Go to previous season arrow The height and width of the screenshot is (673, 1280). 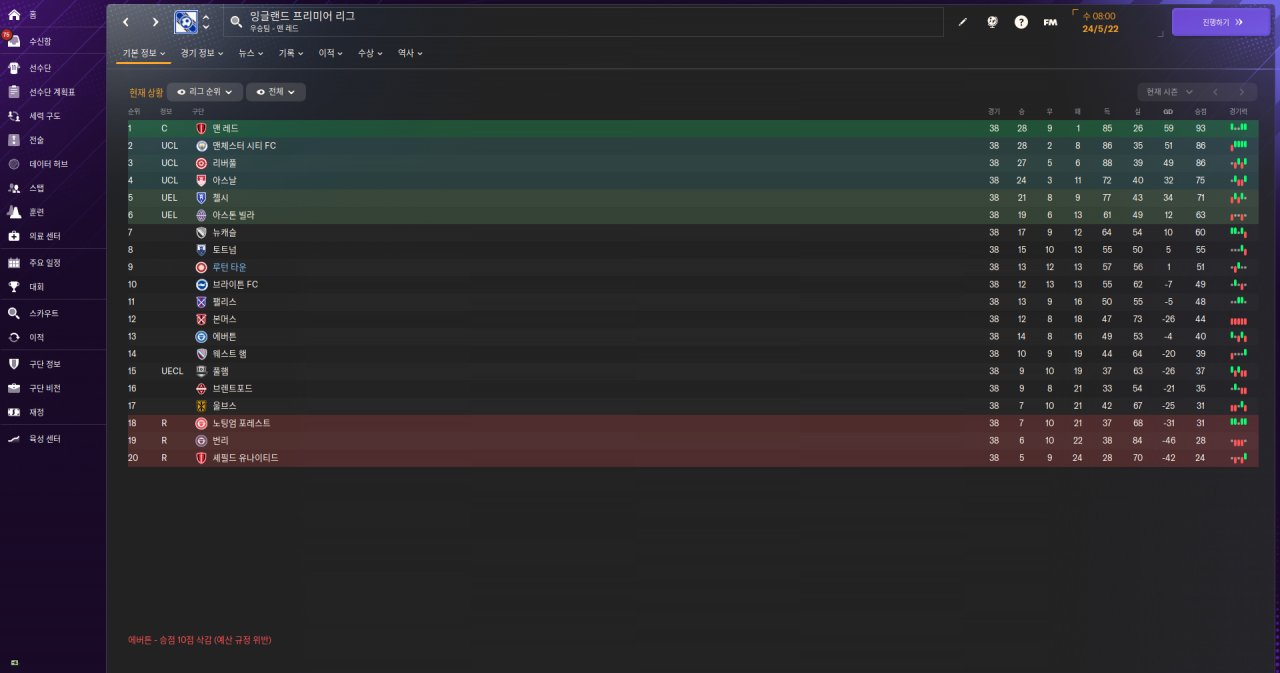[1215, 92]
